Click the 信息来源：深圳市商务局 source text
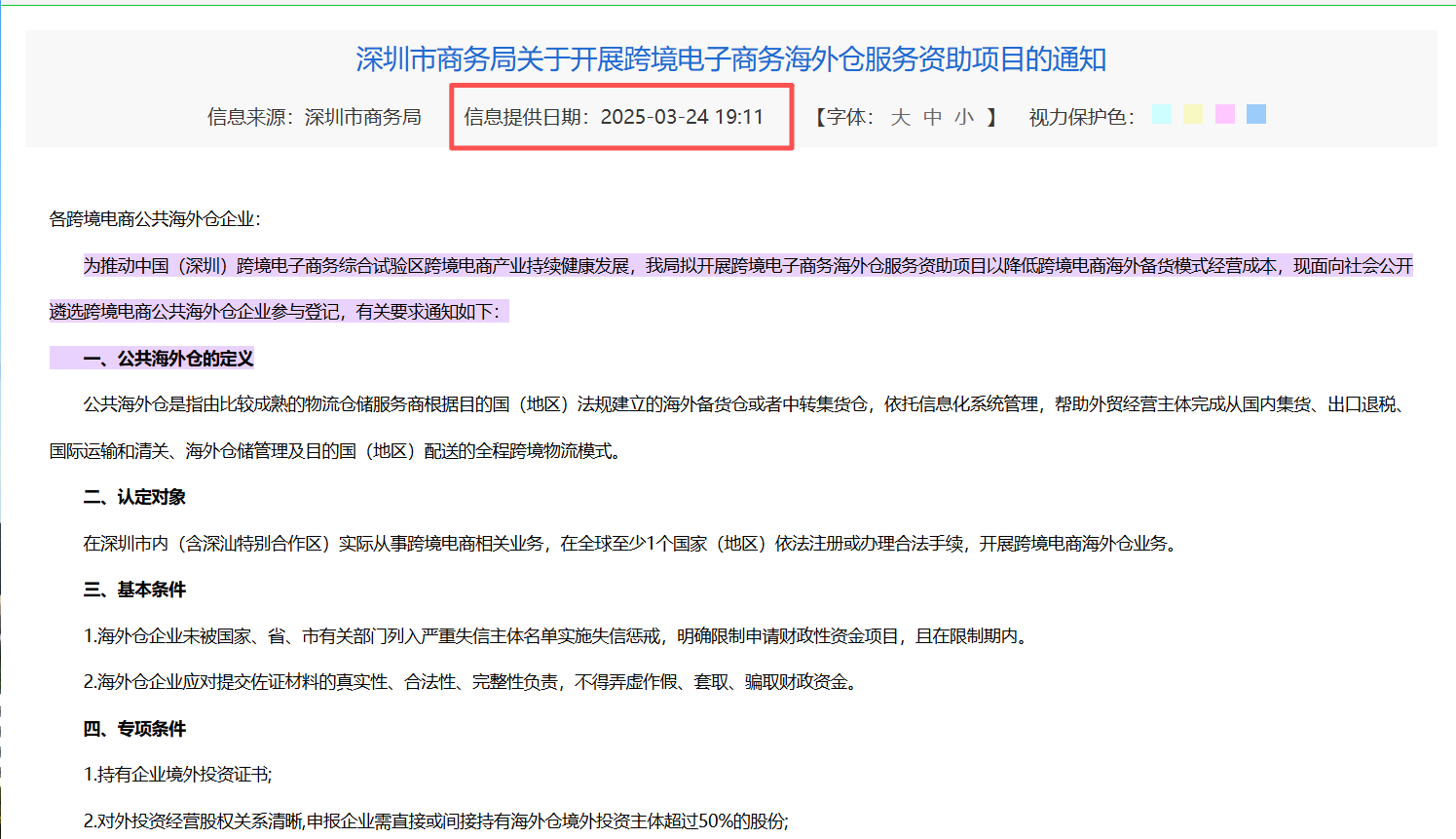 314,117
